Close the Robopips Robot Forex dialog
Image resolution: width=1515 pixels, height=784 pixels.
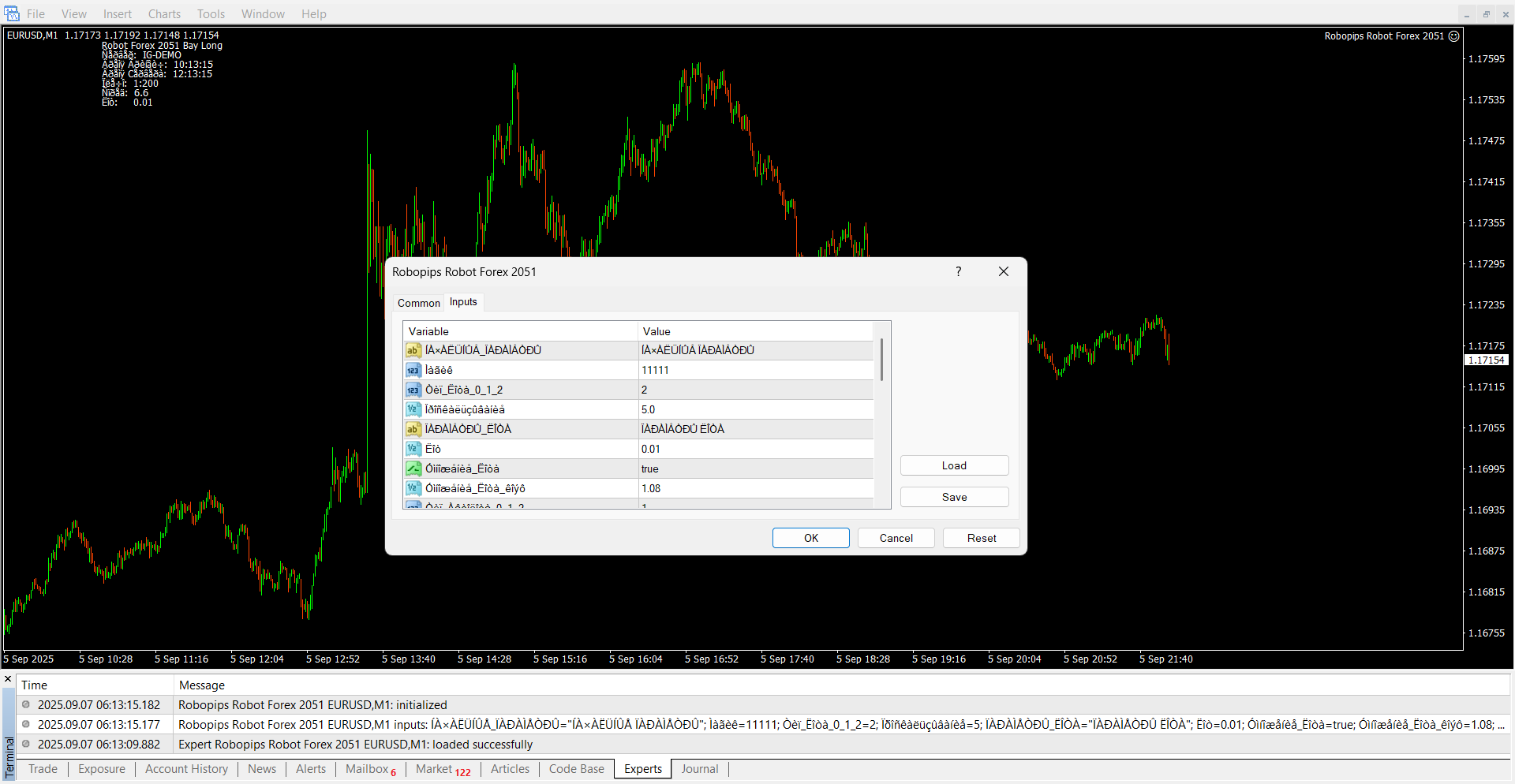(x=1003, y=271)
